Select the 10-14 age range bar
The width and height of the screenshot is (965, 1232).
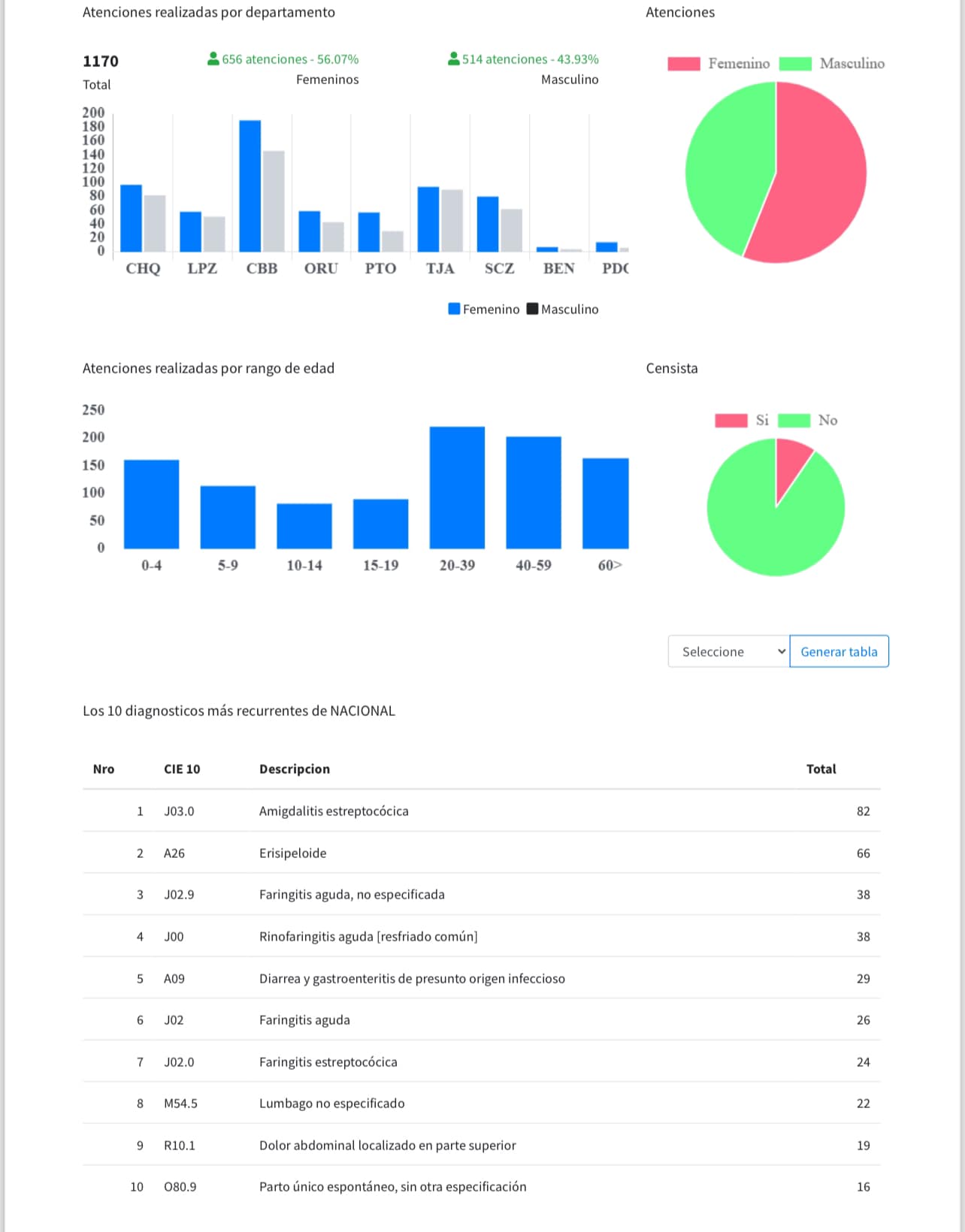pos(304,526)
